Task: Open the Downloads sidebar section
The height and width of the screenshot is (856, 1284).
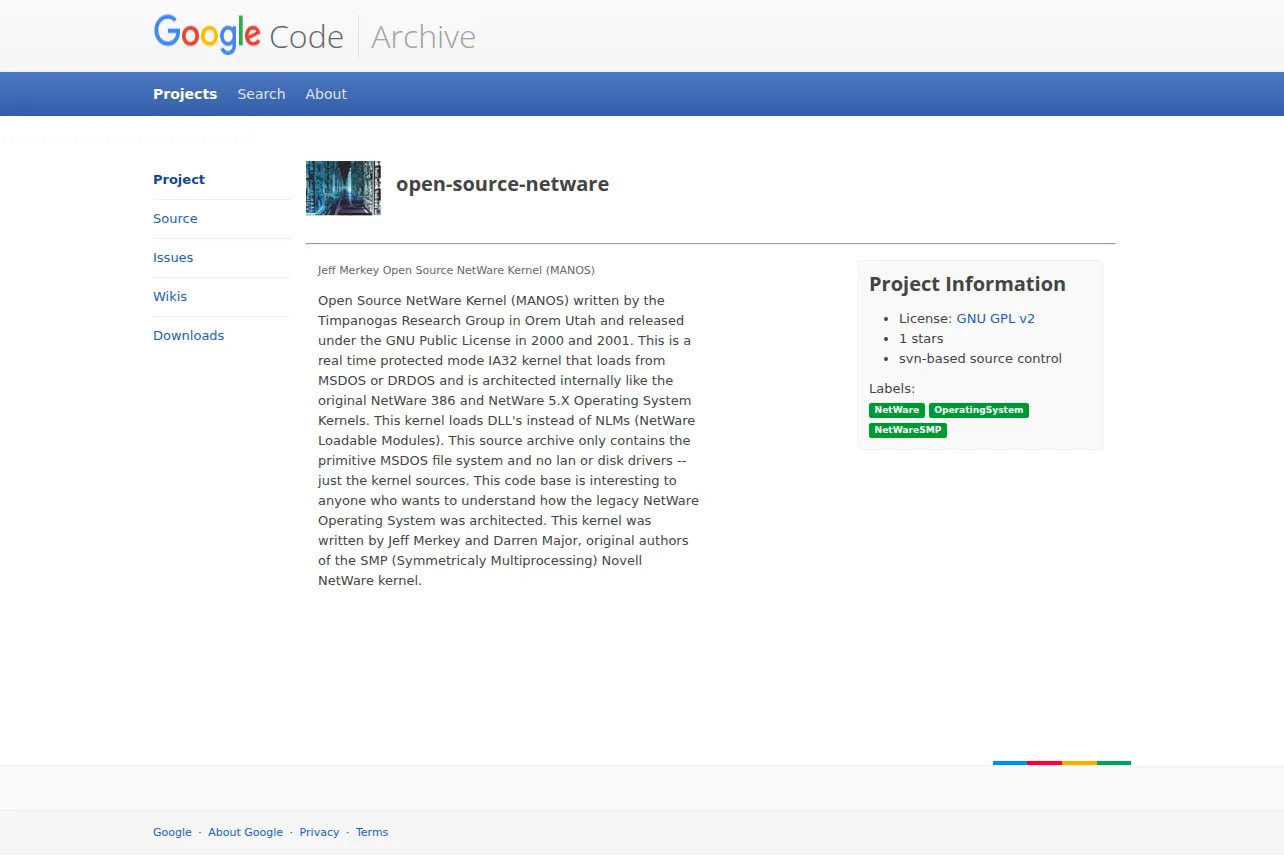Action: pos(188,336)
